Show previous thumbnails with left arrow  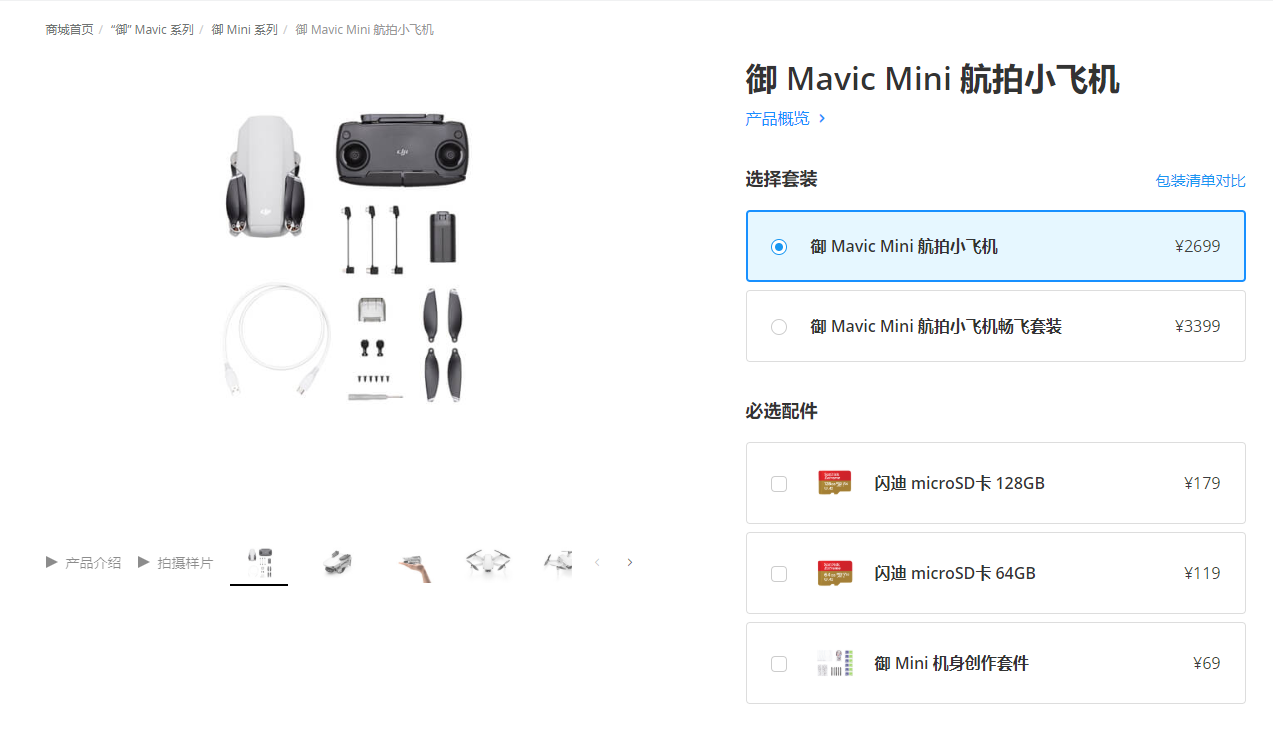[597, 562]
